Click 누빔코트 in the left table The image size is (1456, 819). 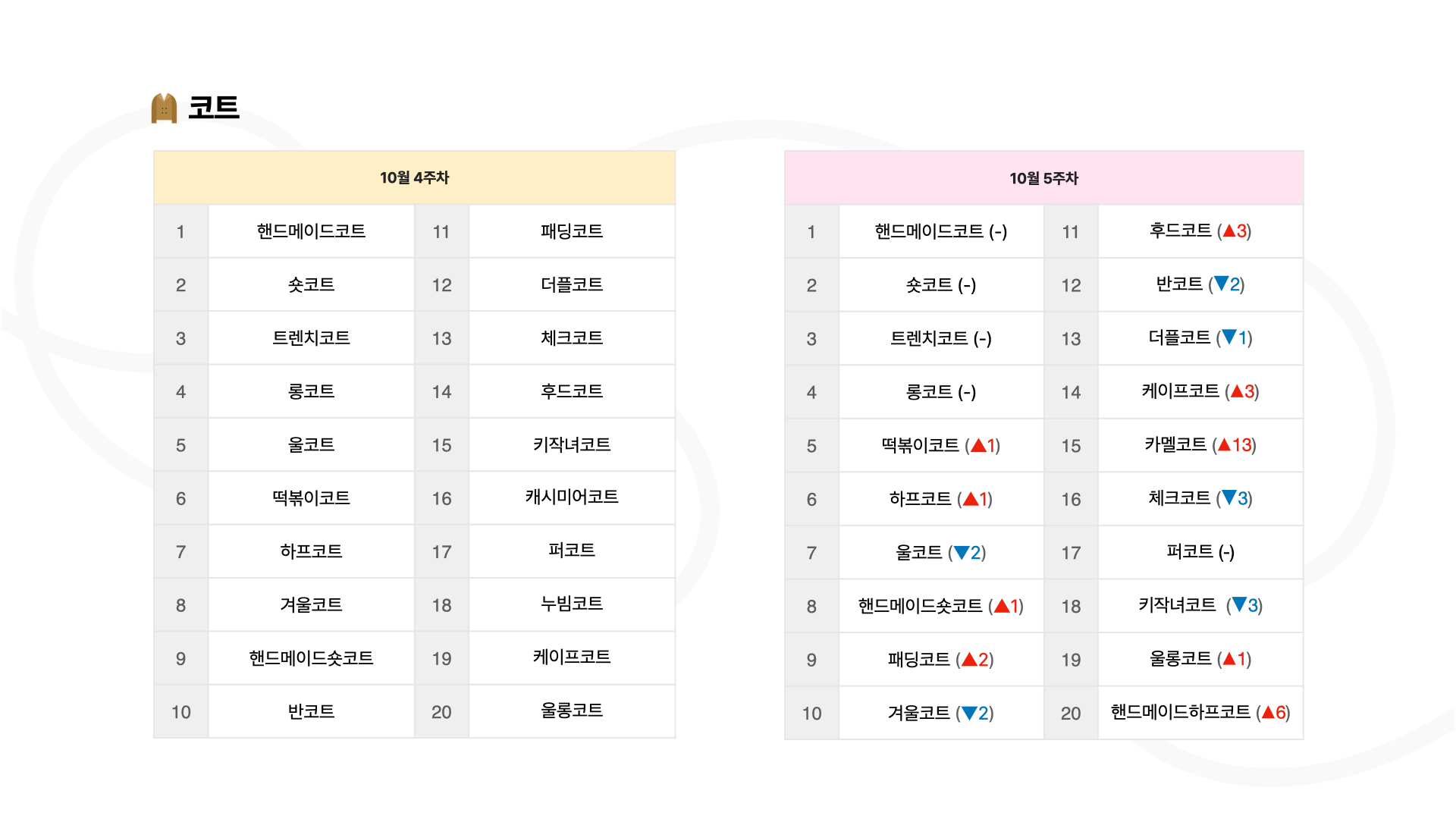[x=572, y=604]
